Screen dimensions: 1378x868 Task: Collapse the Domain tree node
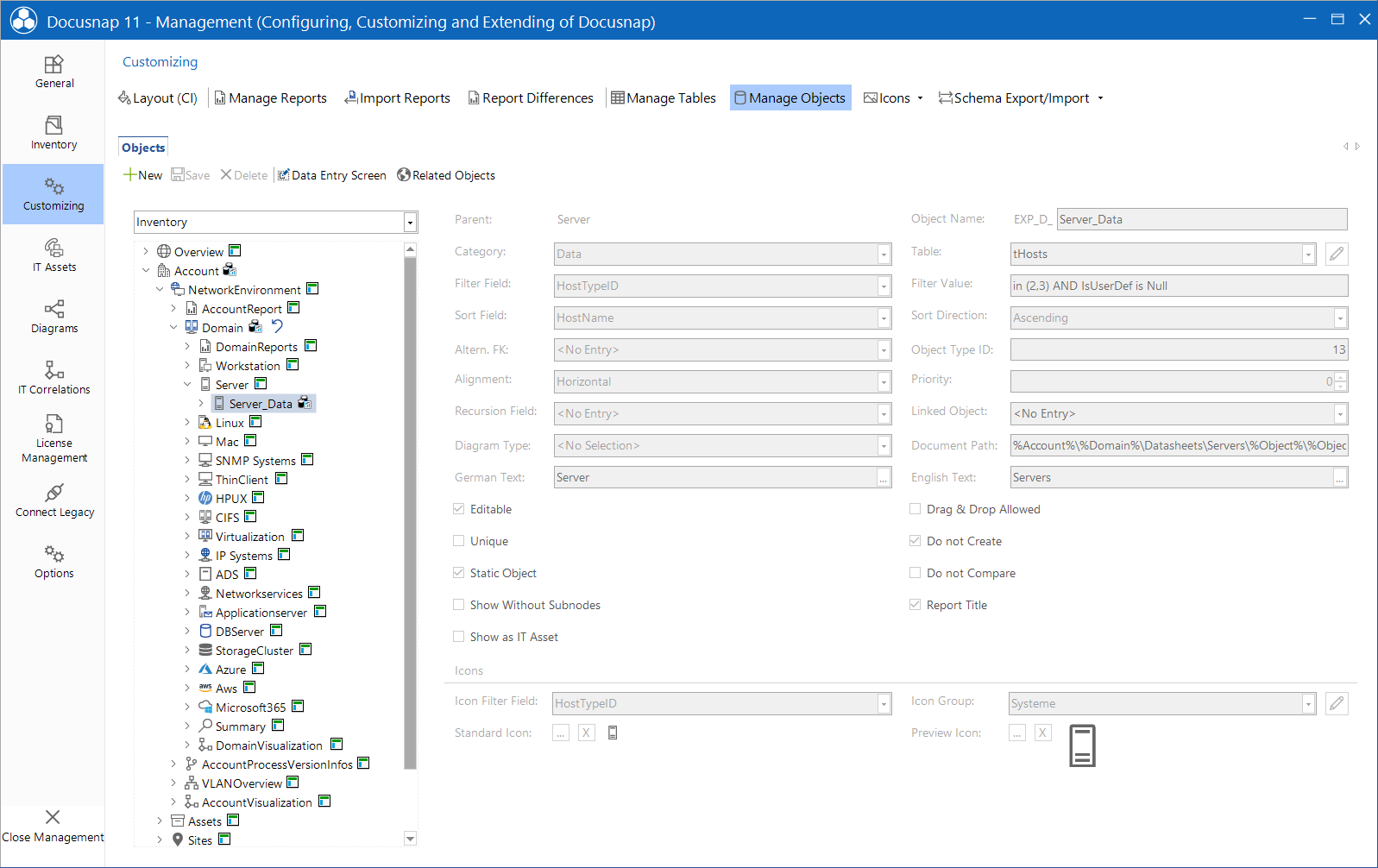pos(173,328)
